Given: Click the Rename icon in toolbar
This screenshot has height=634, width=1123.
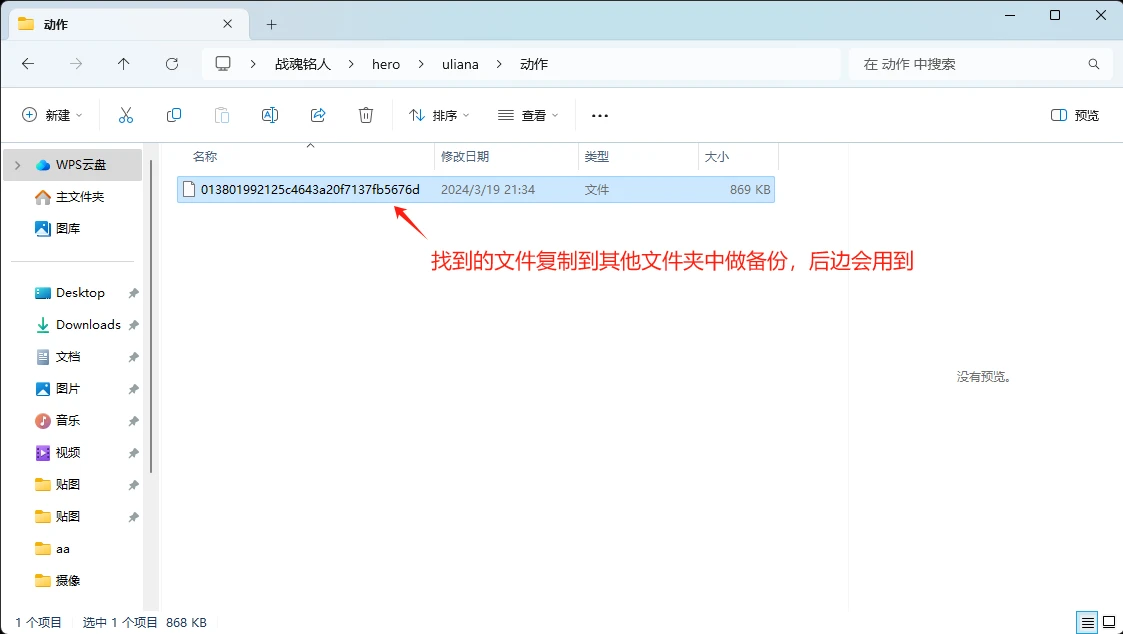Looking at the screenshot, I should tap(269, 116).
